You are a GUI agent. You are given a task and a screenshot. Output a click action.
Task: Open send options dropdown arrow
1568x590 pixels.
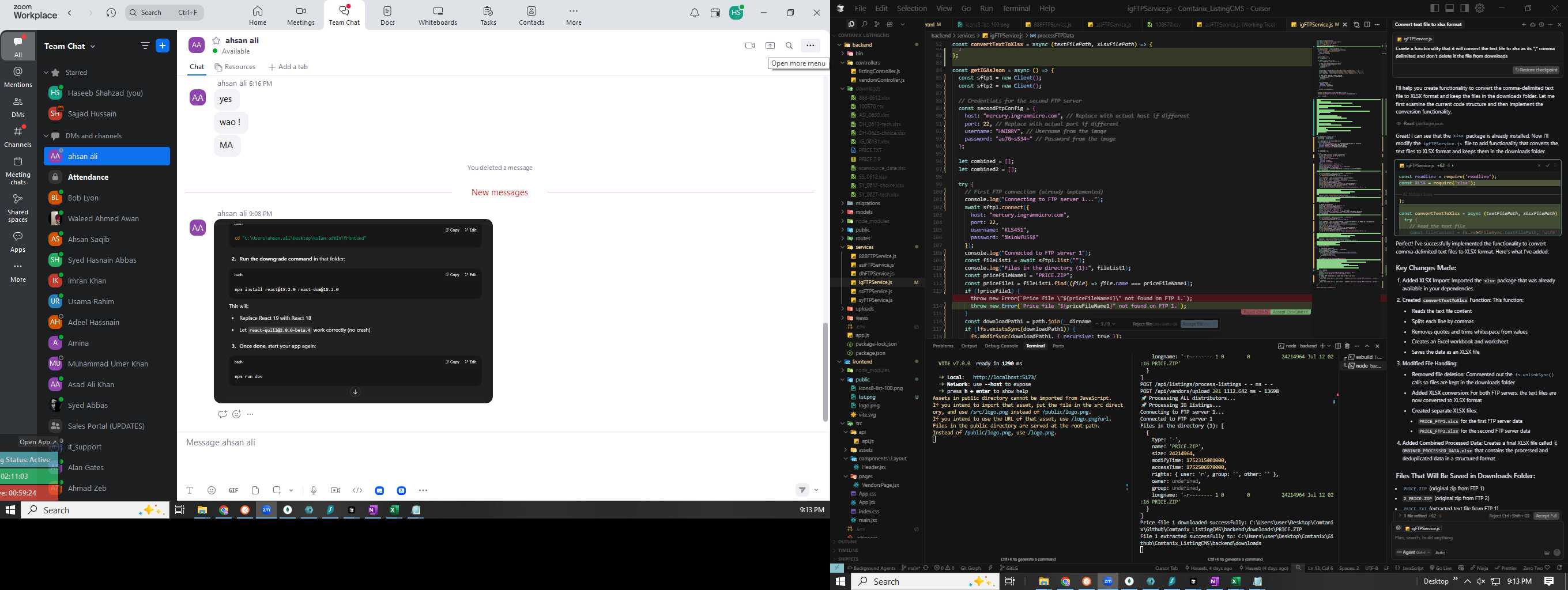[816, 490]
